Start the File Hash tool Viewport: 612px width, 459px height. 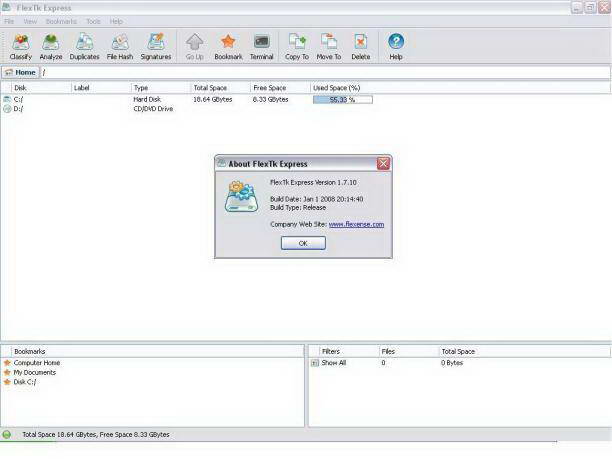point(120,47)
